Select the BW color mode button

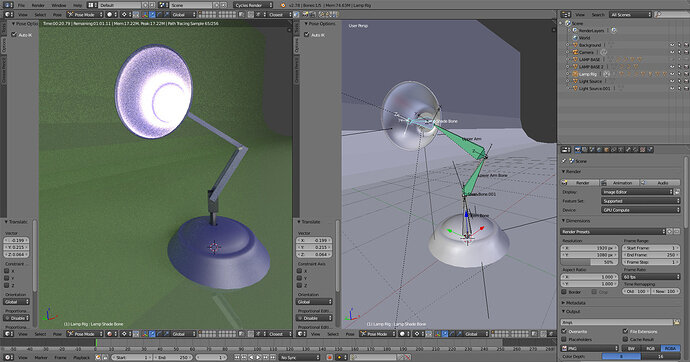point(631,348)
